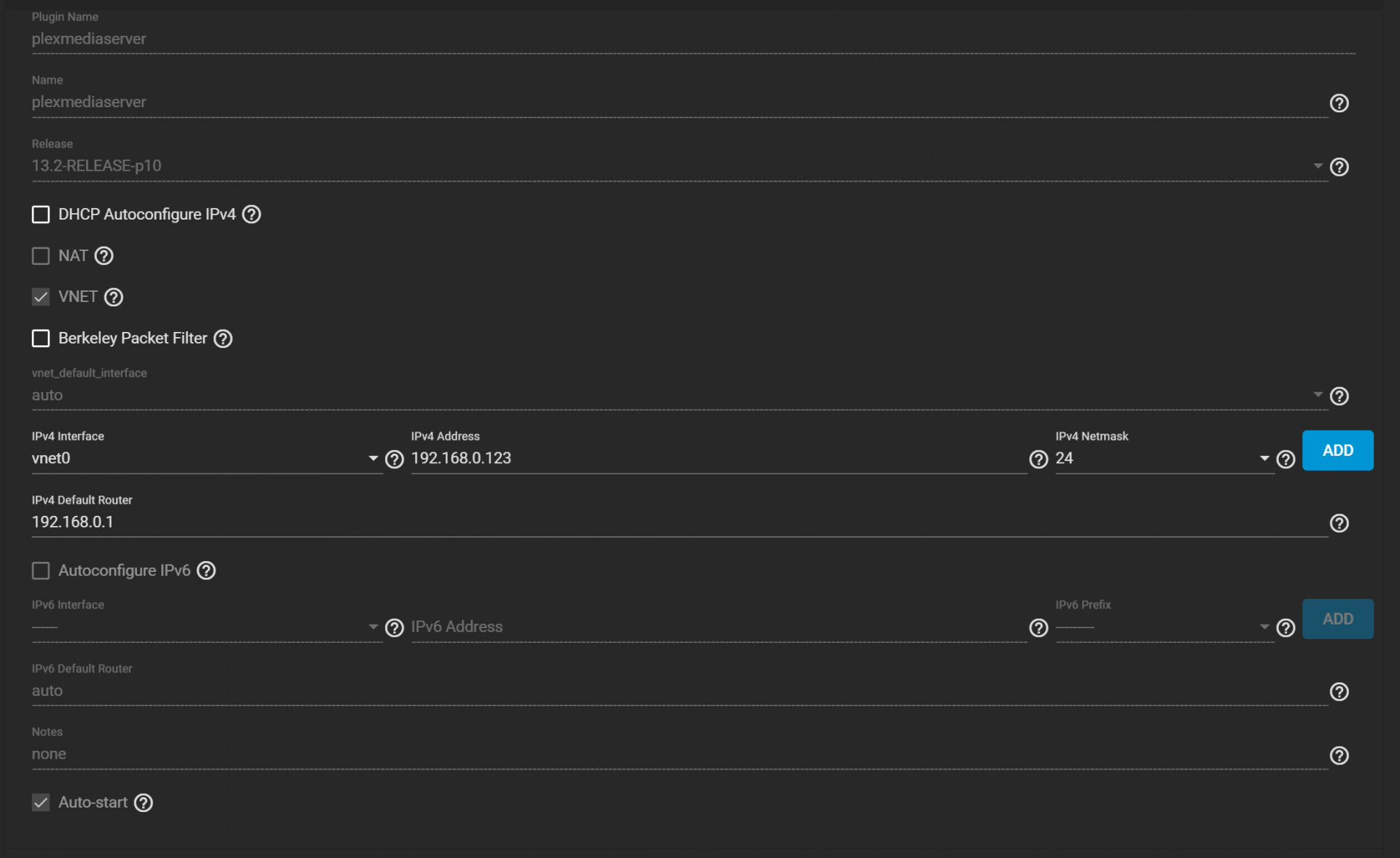
Task: Click ADD button in IPv6 row
Action: click(1337, 619)
